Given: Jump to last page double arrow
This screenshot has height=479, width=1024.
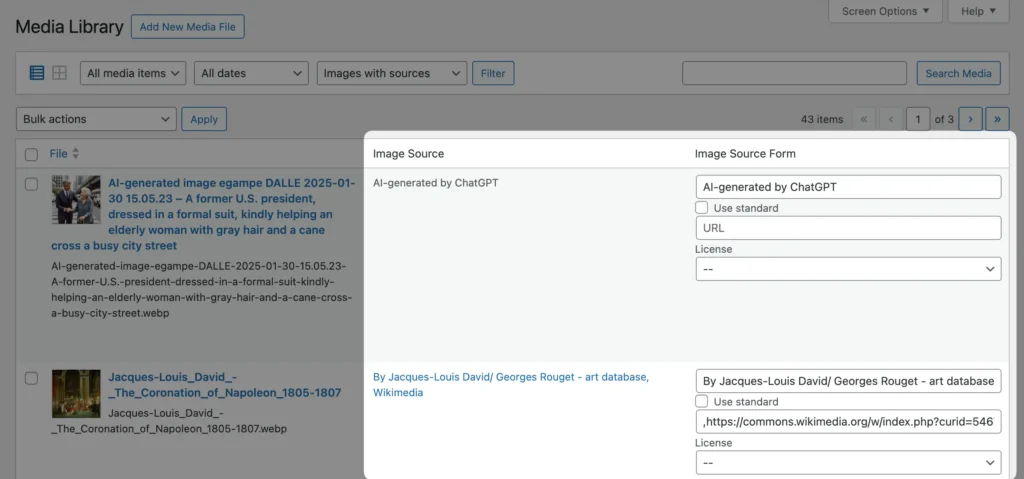Looking at the screenshot, I should click(x=997, y=119).
